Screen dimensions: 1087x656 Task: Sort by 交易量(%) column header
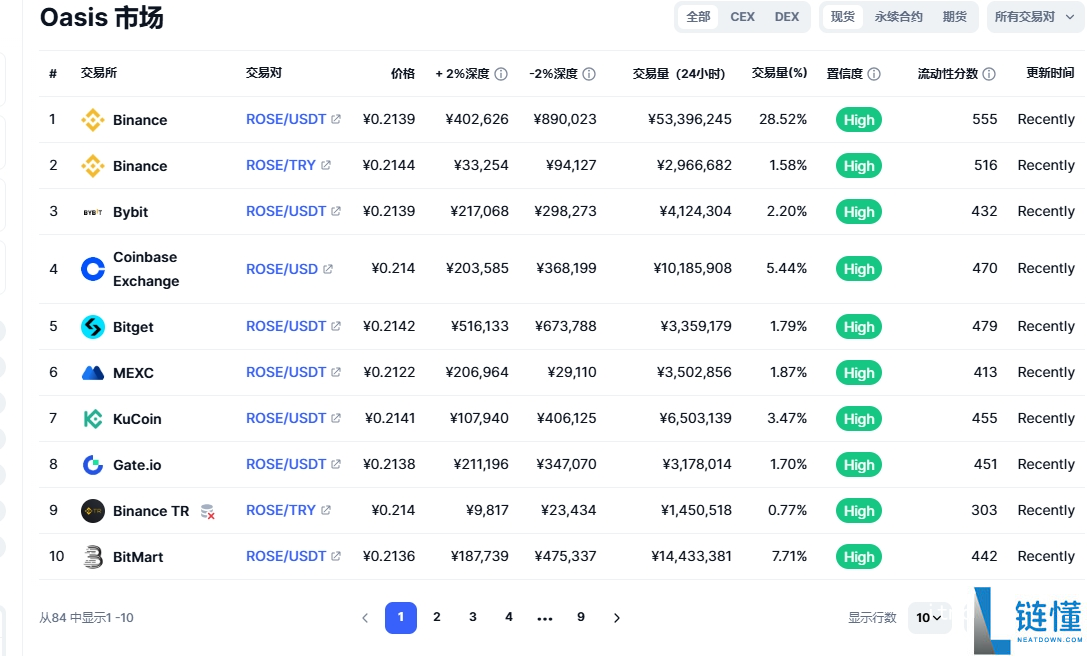click(x=779, y=73)
